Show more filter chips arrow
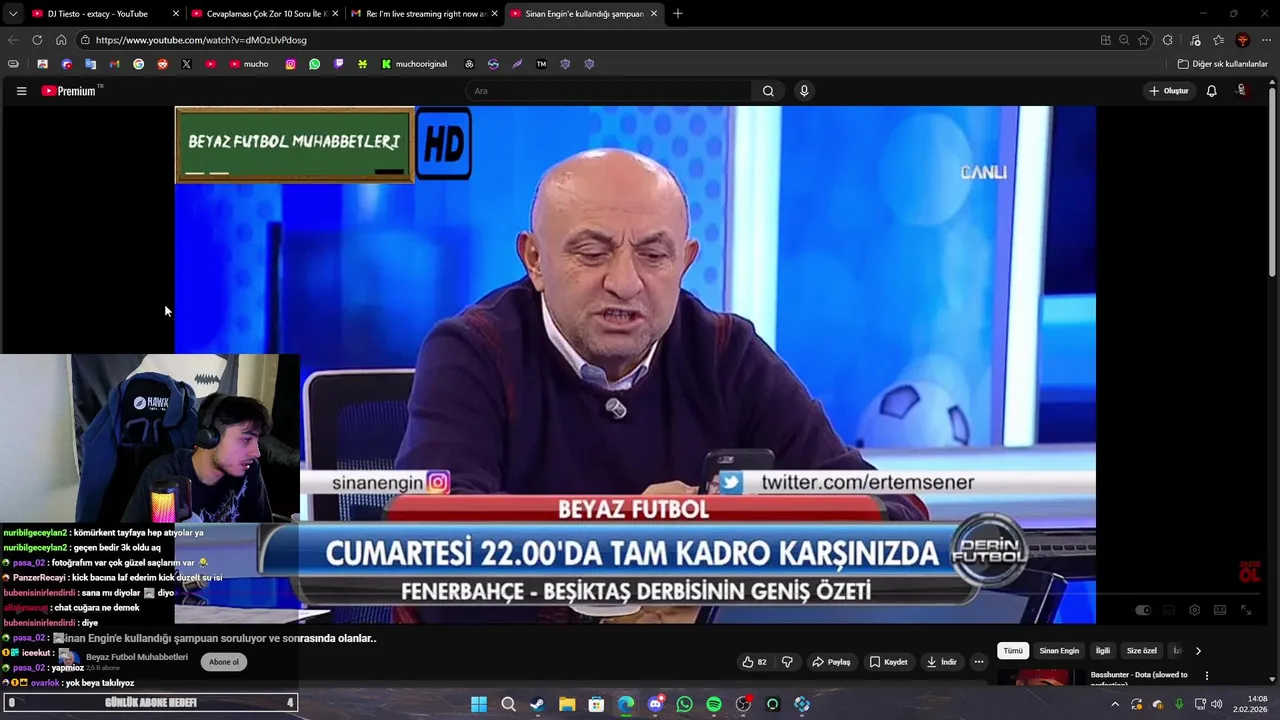The image size is (1280, 720). (x=1198, y=651)
